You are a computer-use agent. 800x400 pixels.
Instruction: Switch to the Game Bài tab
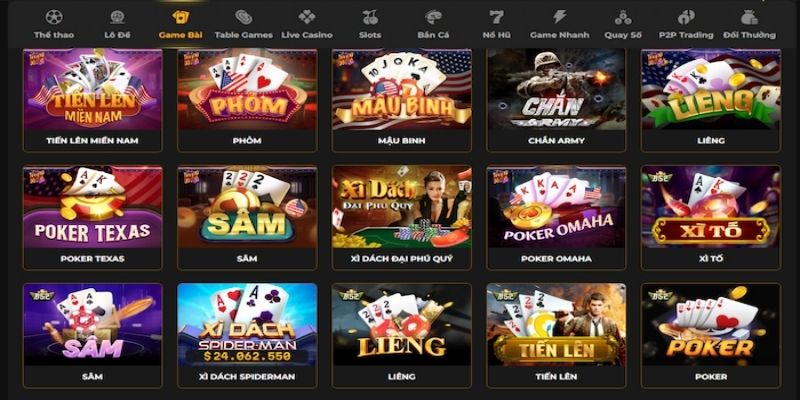(181, 24)
